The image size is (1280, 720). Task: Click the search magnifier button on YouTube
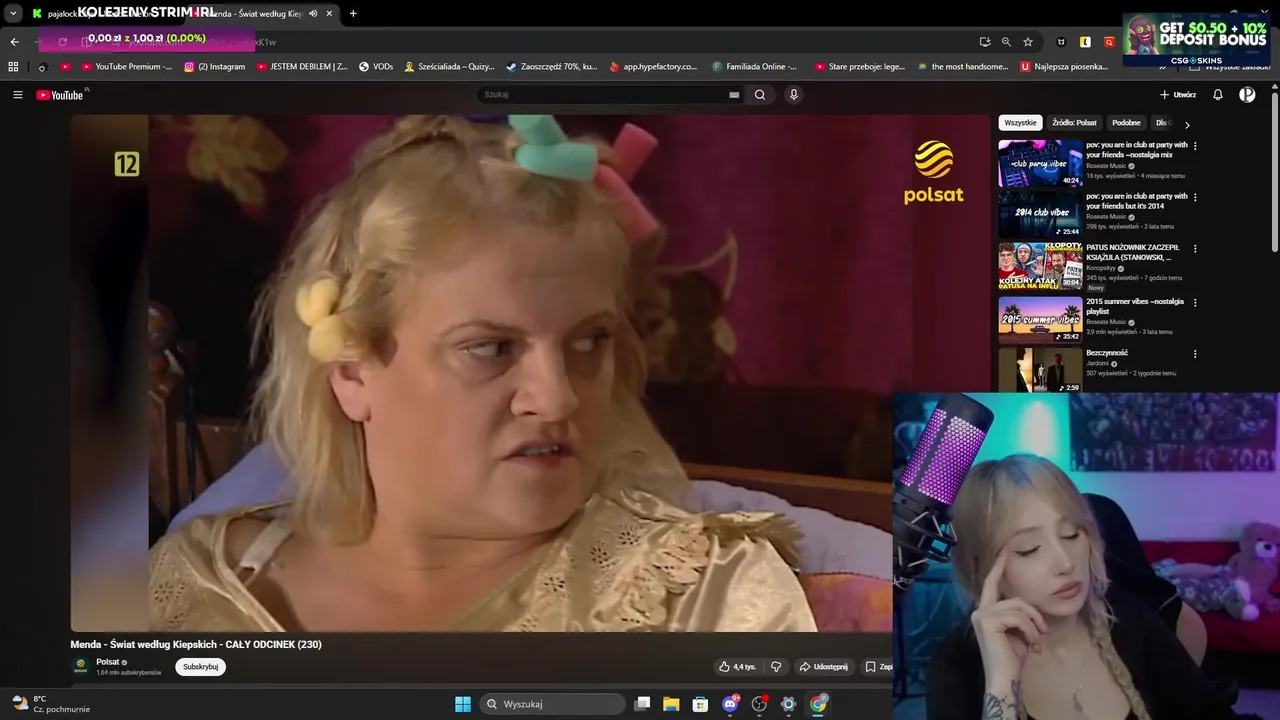click(x=760, y=95)
